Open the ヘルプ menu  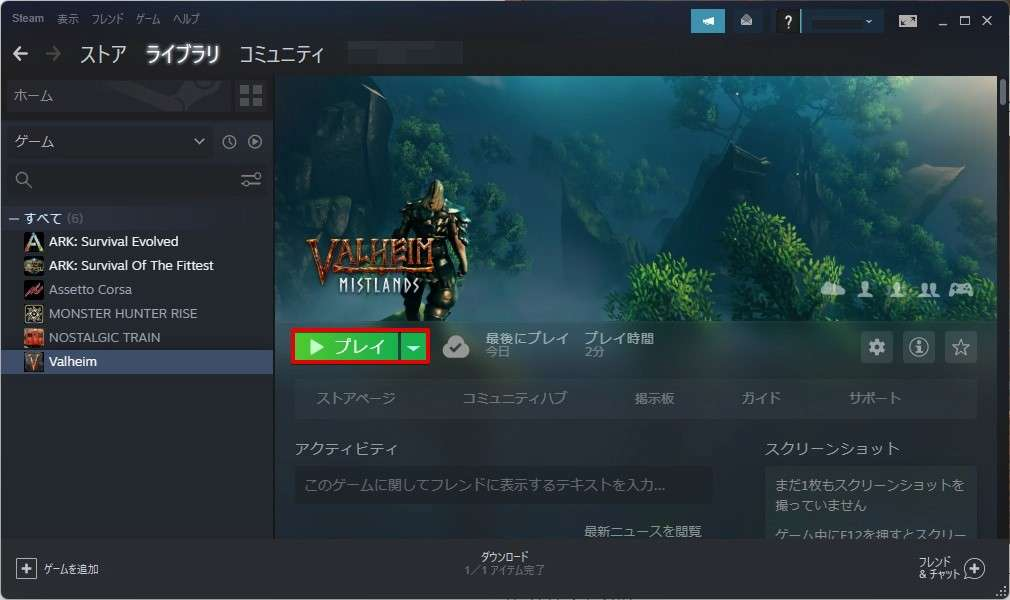tap(186, 19)
